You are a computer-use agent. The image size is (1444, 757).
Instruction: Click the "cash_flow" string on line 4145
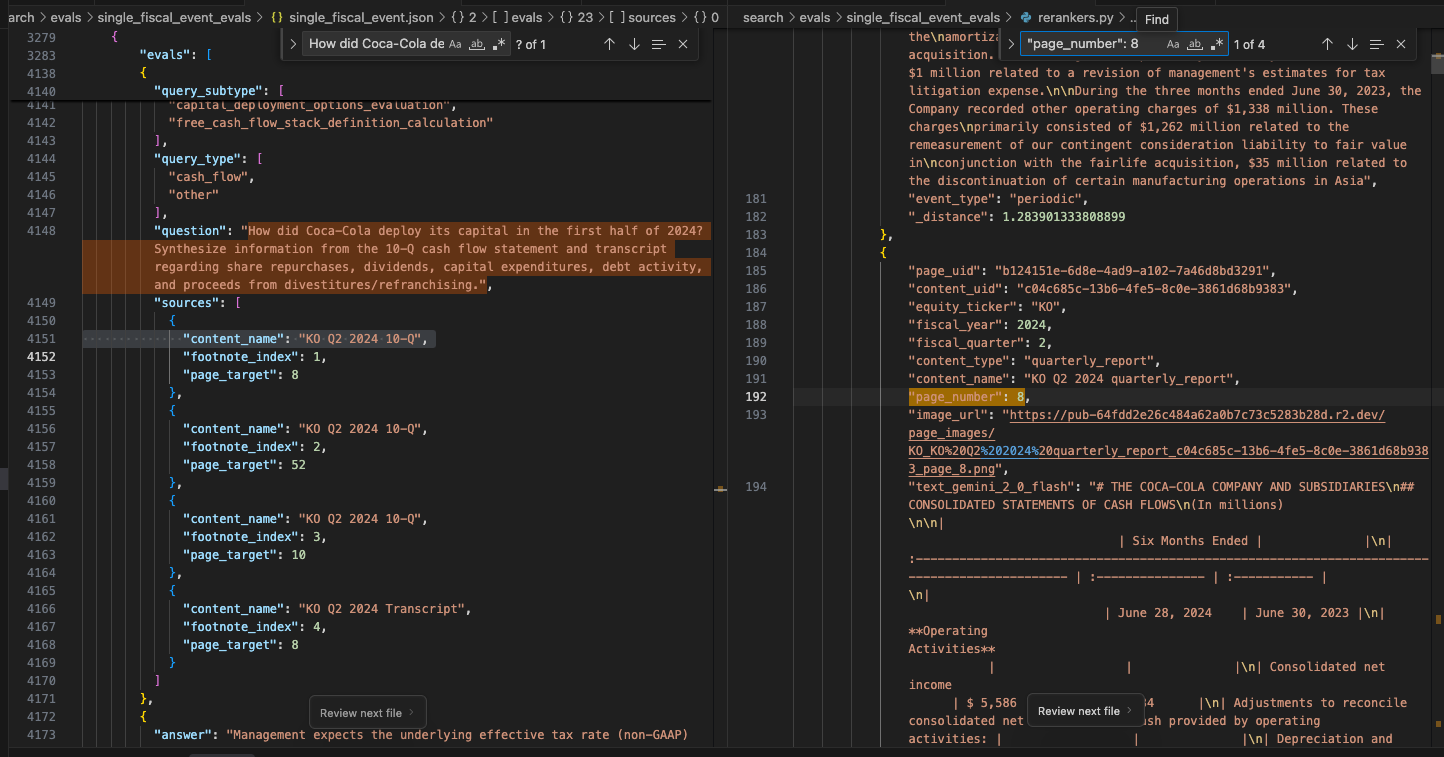(x=207, y=177)
